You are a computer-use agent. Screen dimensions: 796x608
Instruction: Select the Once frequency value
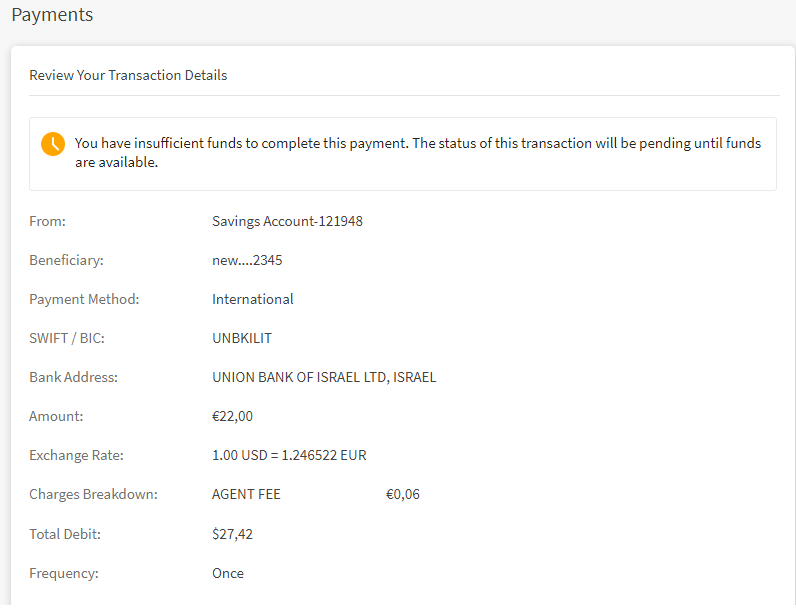tap(228, 573)
